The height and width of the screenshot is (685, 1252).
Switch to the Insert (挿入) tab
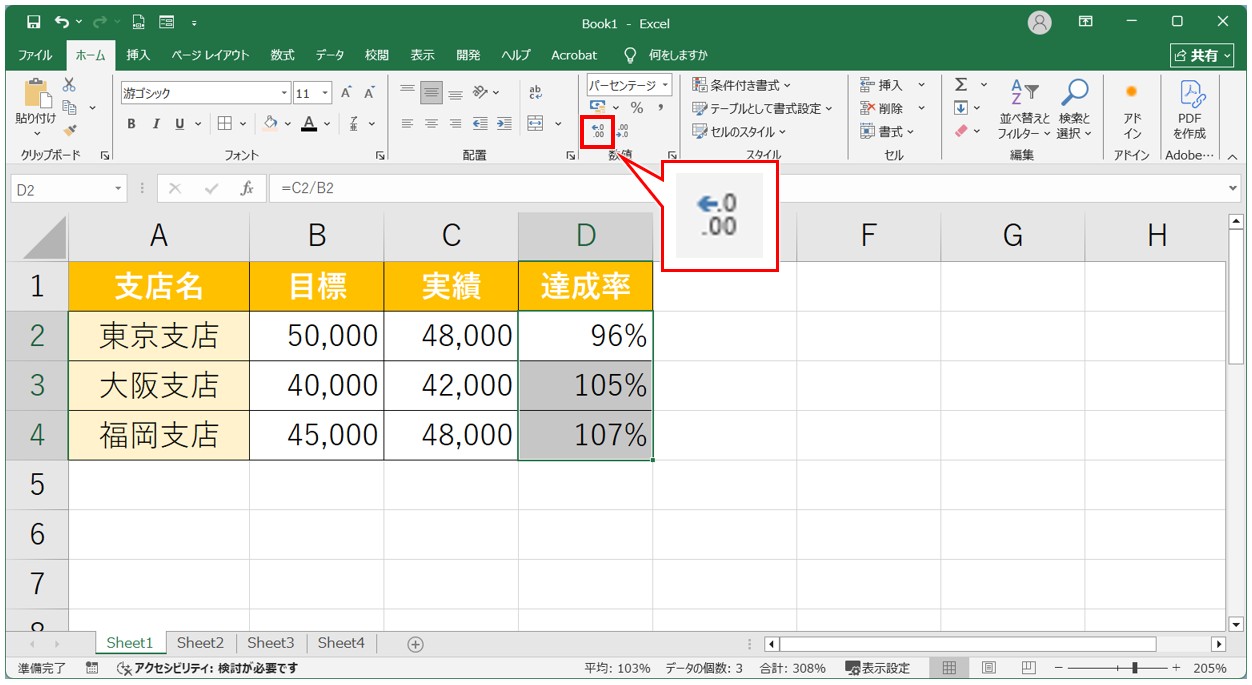coord(138,55)
